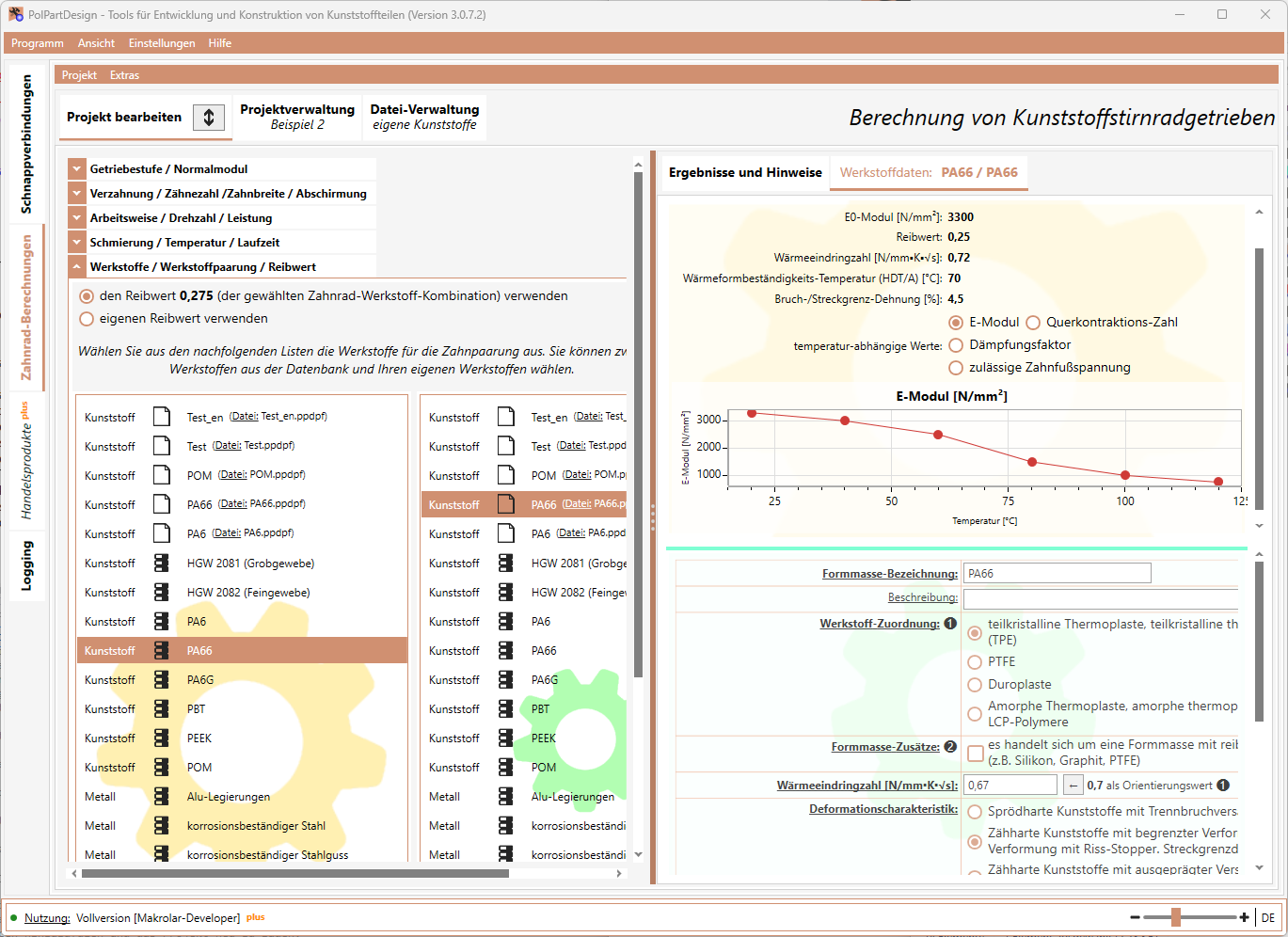Select the E-Modul radio button
The height and width of the screenshot is (937, 1288).
[956, 323]
